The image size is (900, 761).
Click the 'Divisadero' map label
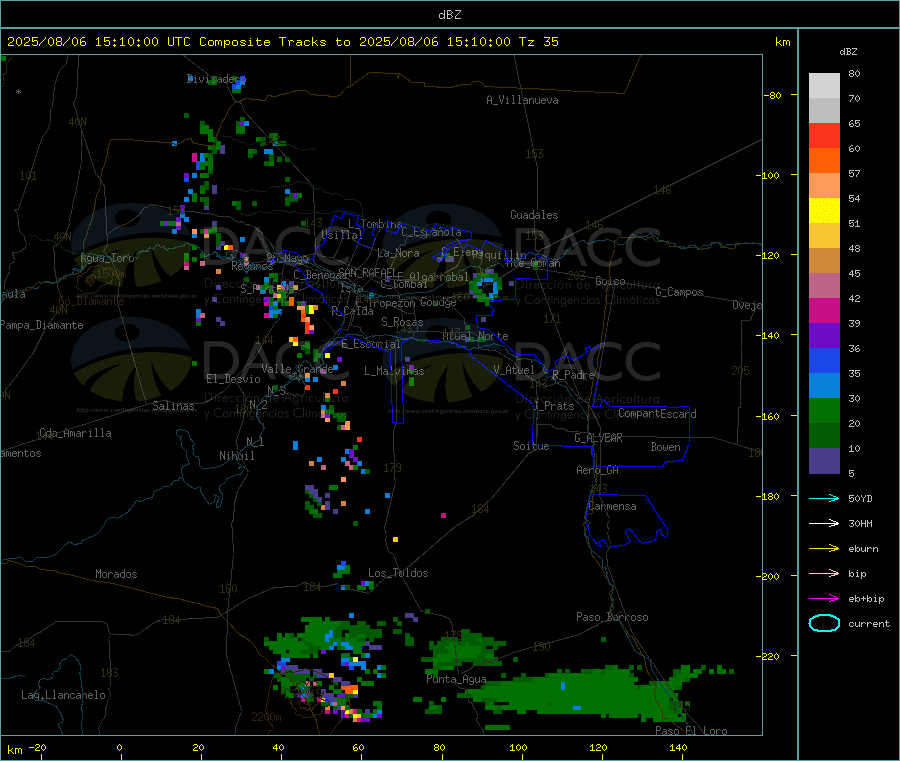[216, 79]
